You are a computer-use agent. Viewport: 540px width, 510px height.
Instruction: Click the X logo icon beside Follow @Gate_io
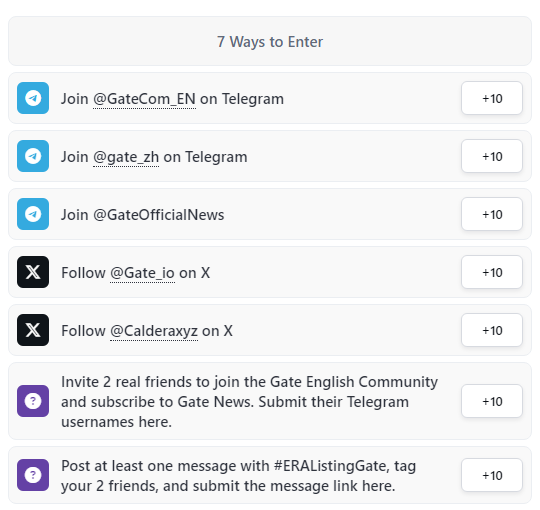coord(33,272)
